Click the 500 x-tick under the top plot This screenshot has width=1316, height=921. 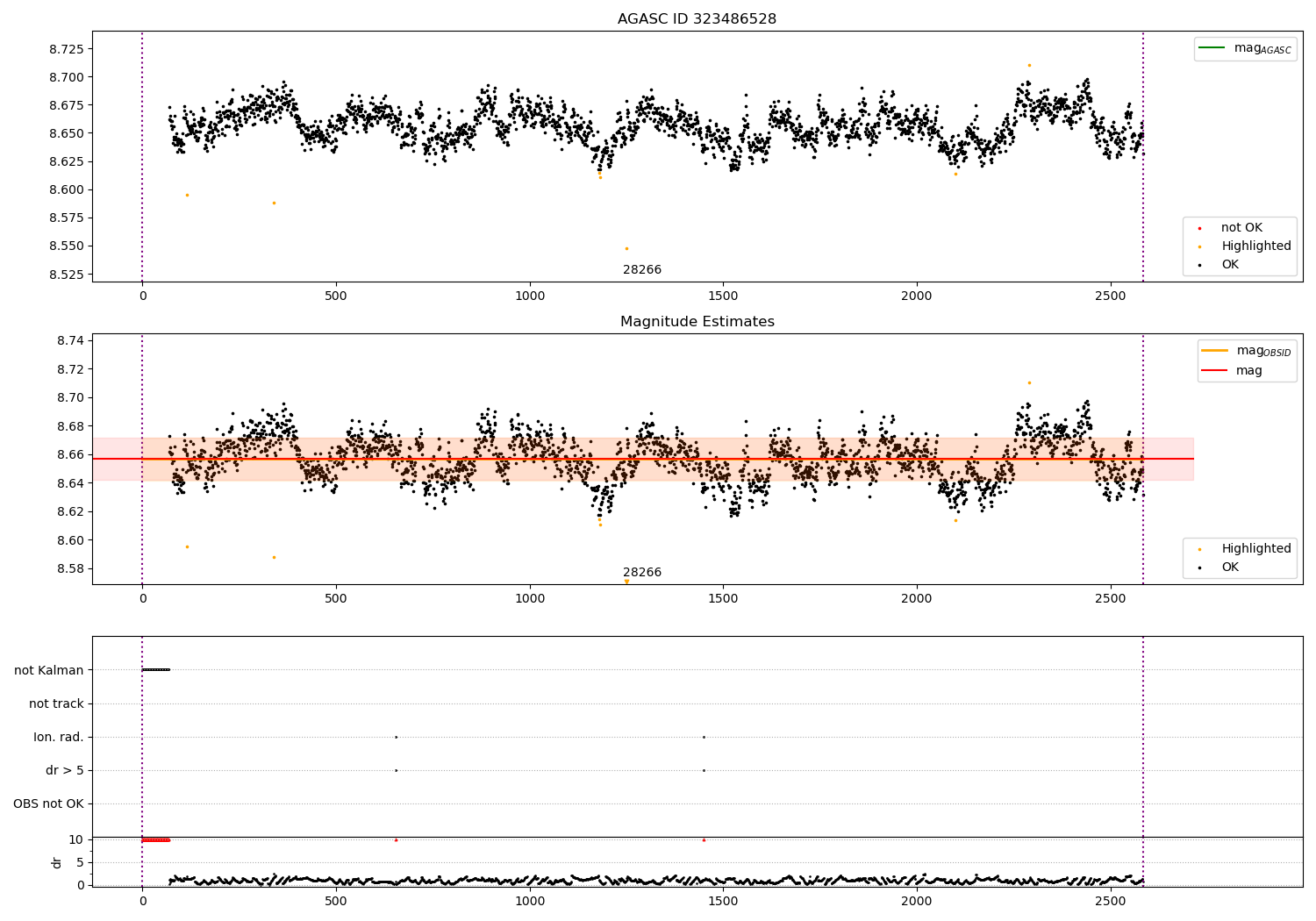pos(336,296)
